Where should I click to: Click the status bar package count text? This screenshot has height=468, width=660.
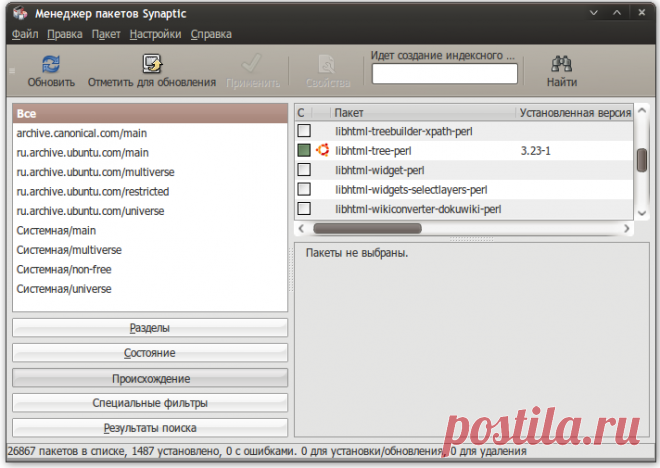point(267,451)
